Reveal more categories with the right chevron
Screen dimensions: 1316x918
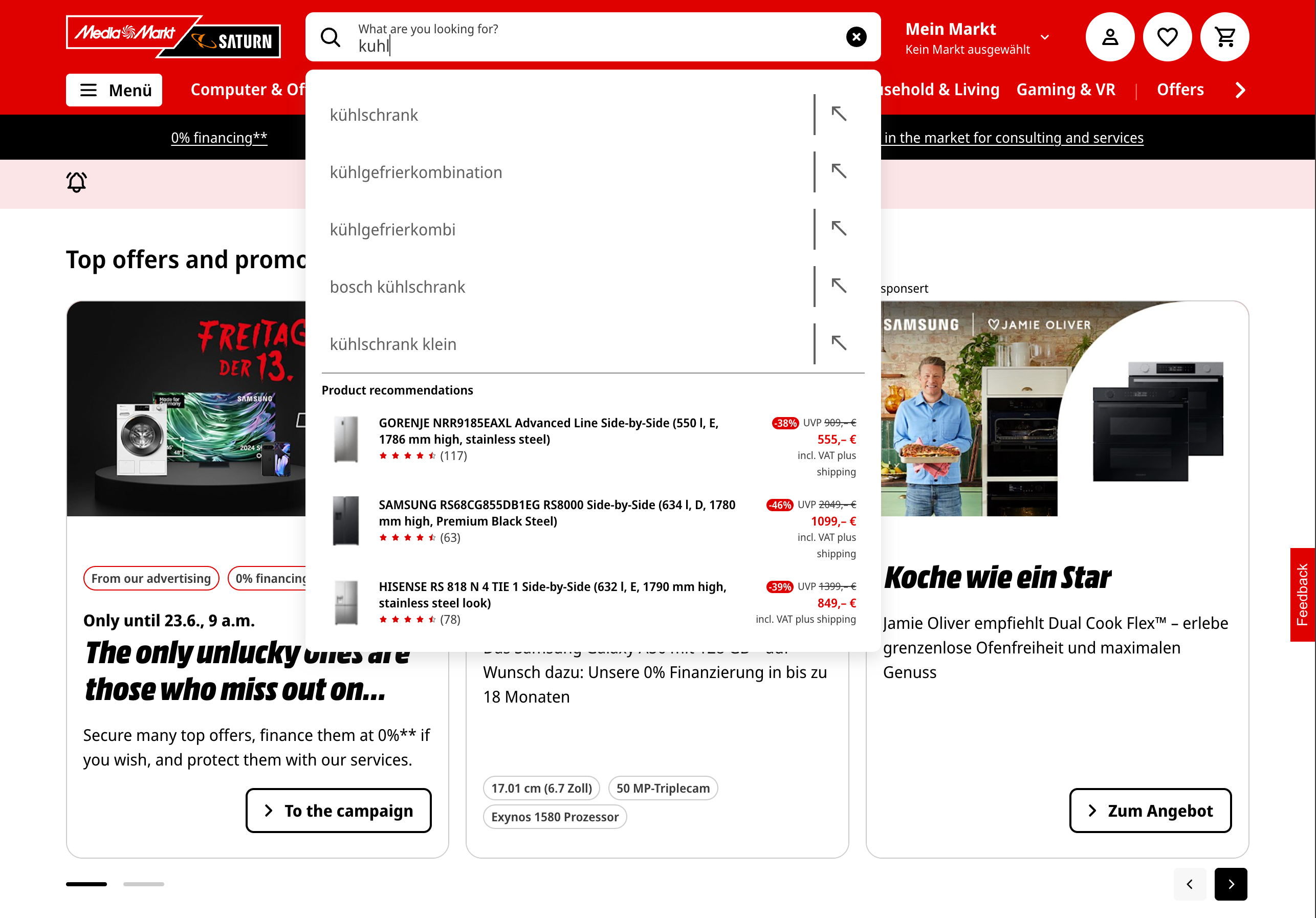click(x=1240, y=90)
